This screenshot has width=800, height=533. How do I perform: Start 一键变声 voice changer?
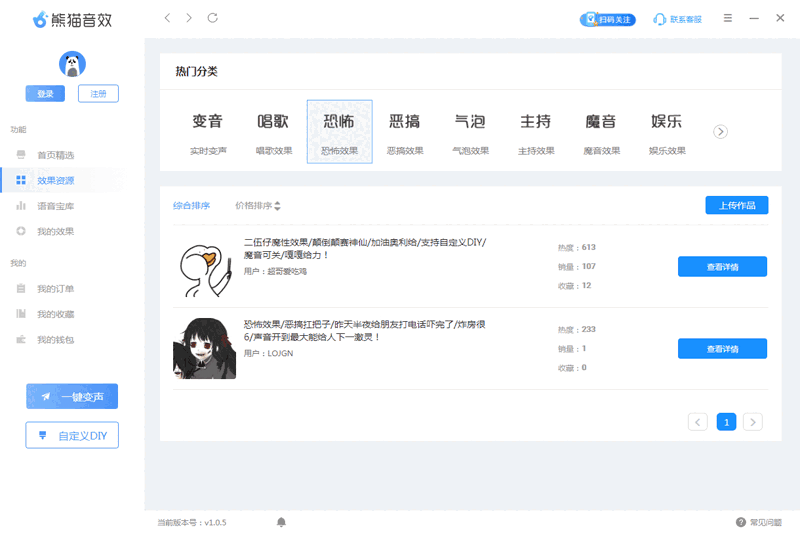pos(72,396)
